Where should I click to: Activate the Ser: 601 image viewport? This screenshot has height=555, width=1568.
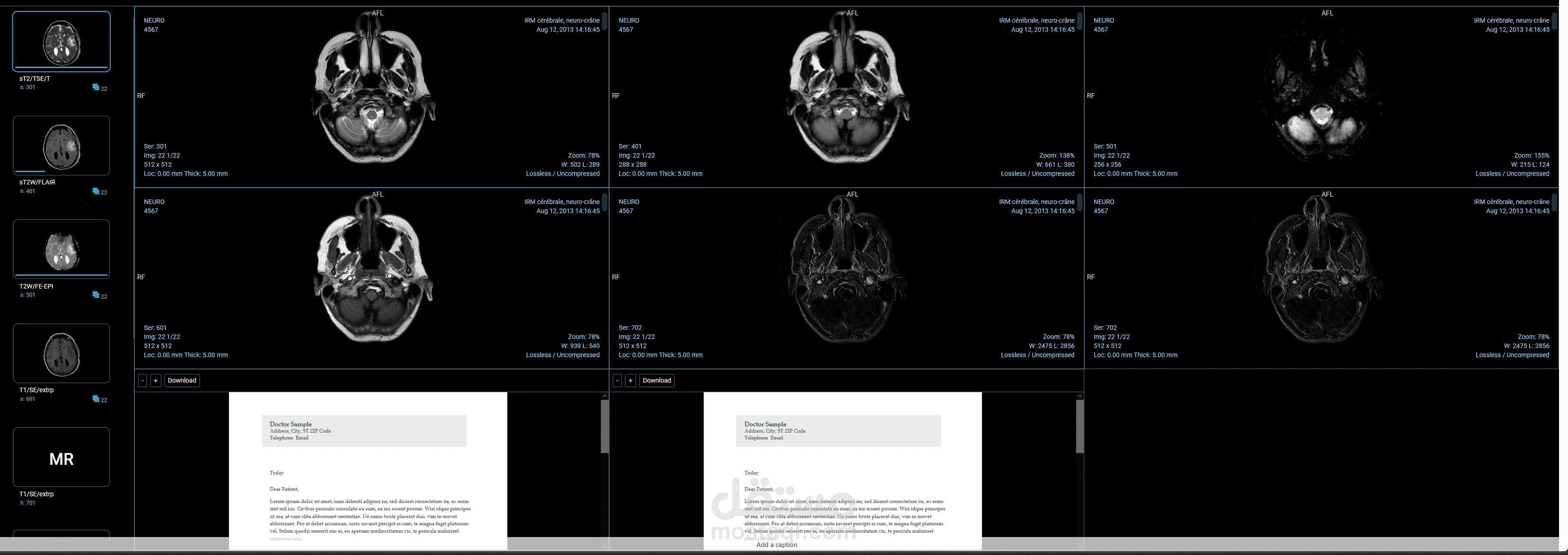[x=371, y=278]
